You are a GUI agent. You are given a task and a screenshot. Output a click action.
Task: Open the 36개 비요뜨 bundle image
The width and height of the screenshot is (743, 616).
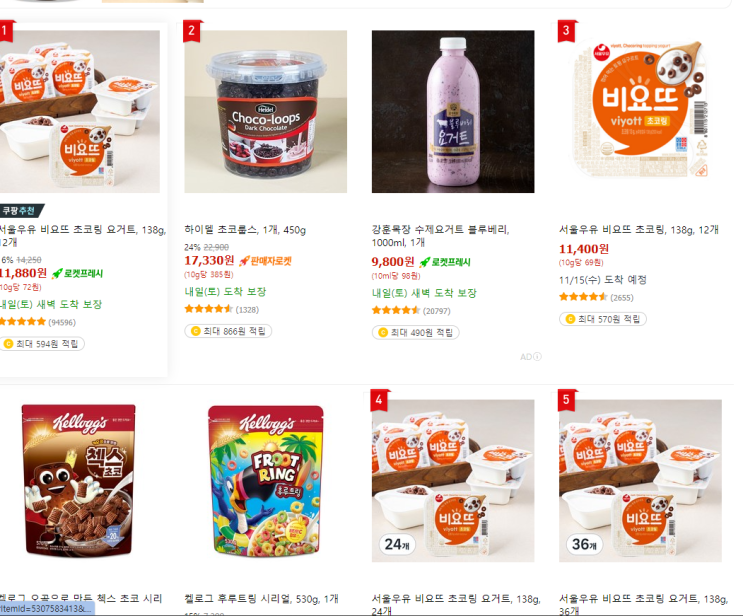pyautogui.click(x=640, y=480)
